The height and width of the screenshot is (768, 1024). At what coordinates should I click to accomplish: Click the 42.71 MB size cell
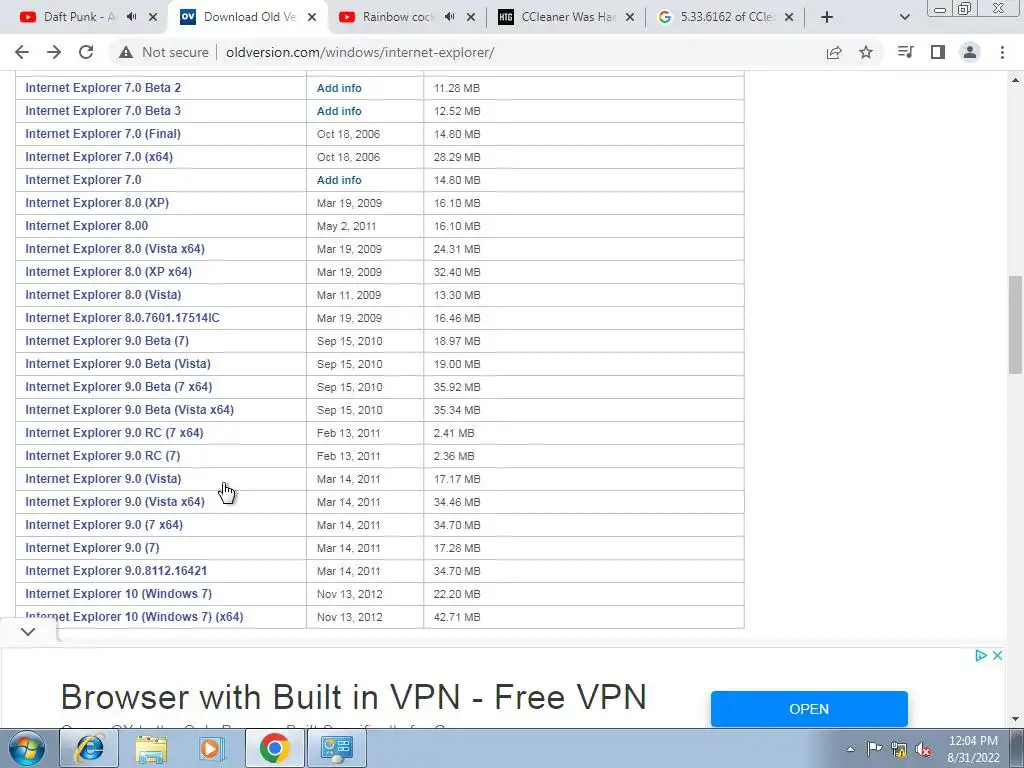[x=457, y=617]
